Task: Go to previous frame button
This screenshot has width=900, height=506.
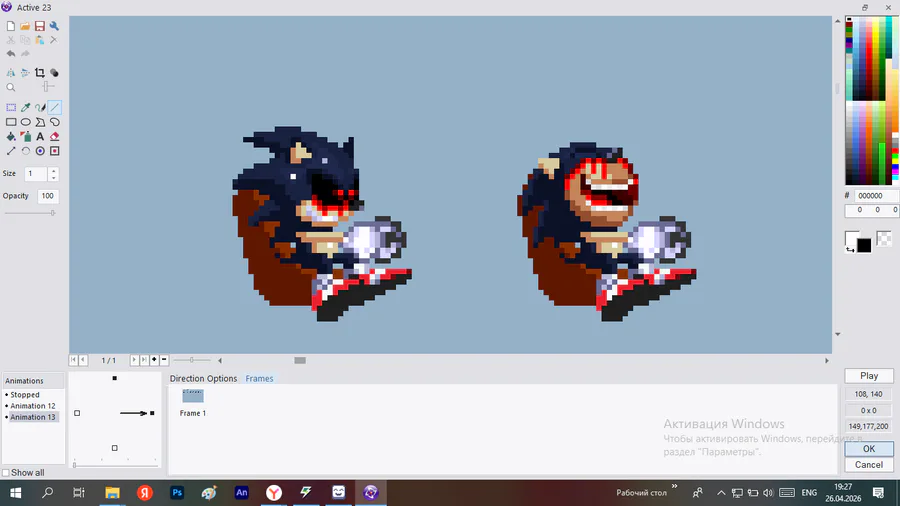Action: pos(83,360)
